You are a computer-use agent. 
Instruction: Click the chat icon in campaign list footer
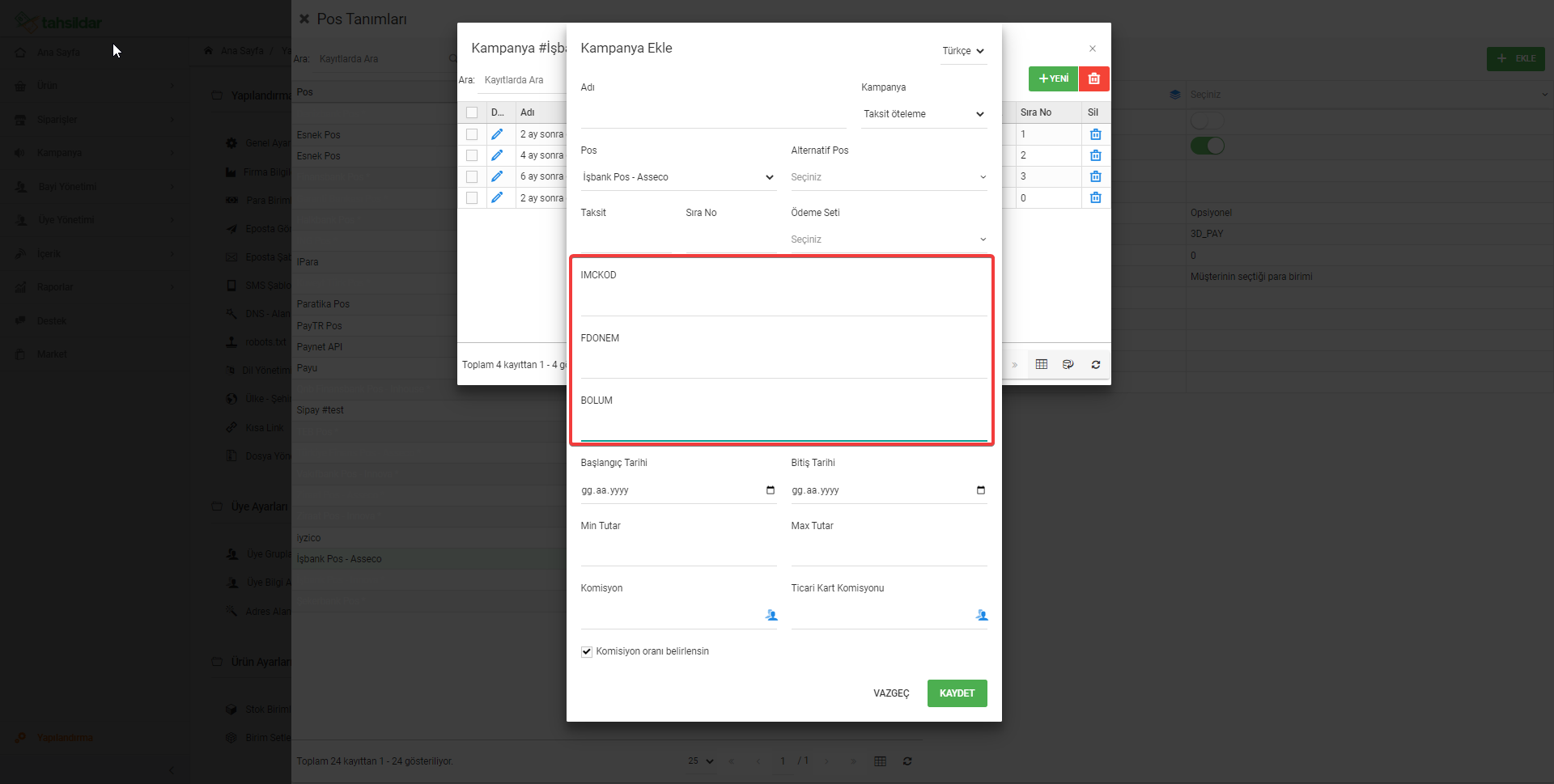pos(1068,365)
